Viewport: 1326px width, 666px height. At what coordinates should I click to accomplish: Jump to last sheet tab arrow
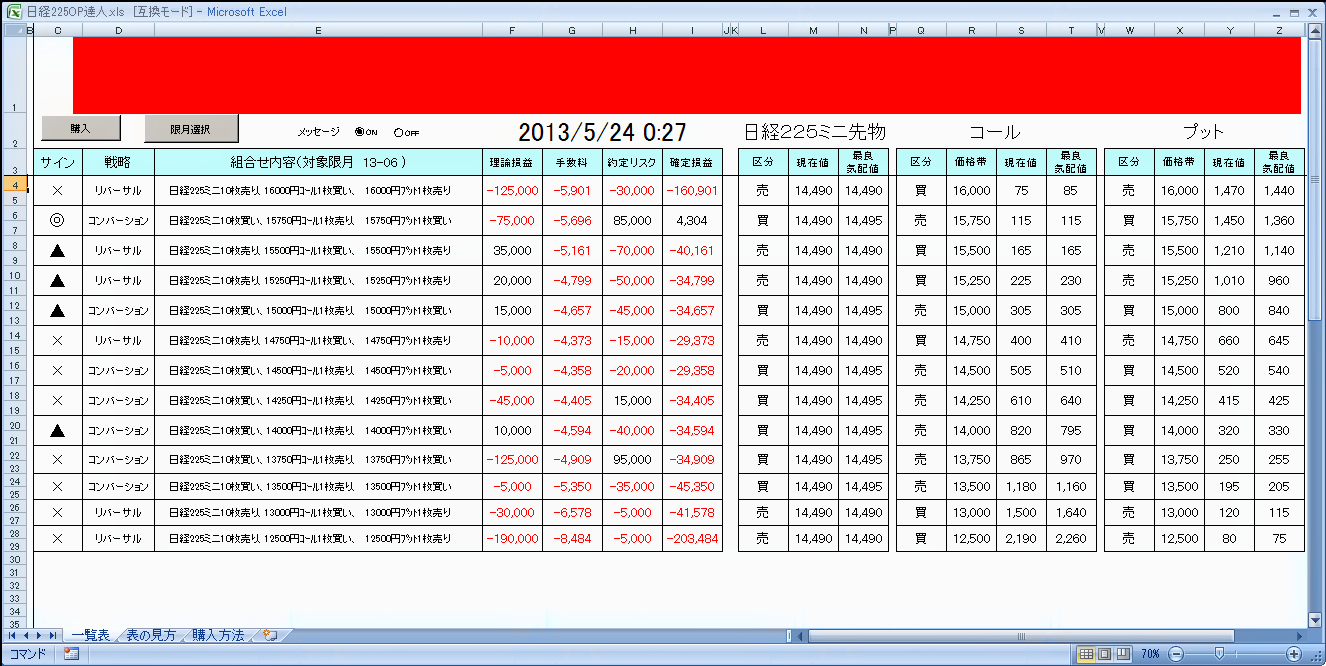pos(52,635)
